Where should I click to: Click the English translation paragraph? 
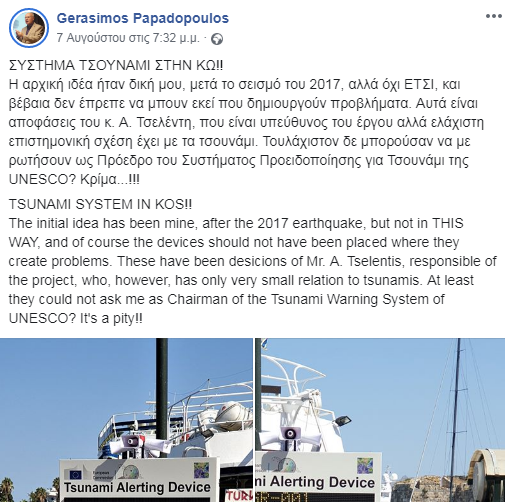[x=252, y=271]
